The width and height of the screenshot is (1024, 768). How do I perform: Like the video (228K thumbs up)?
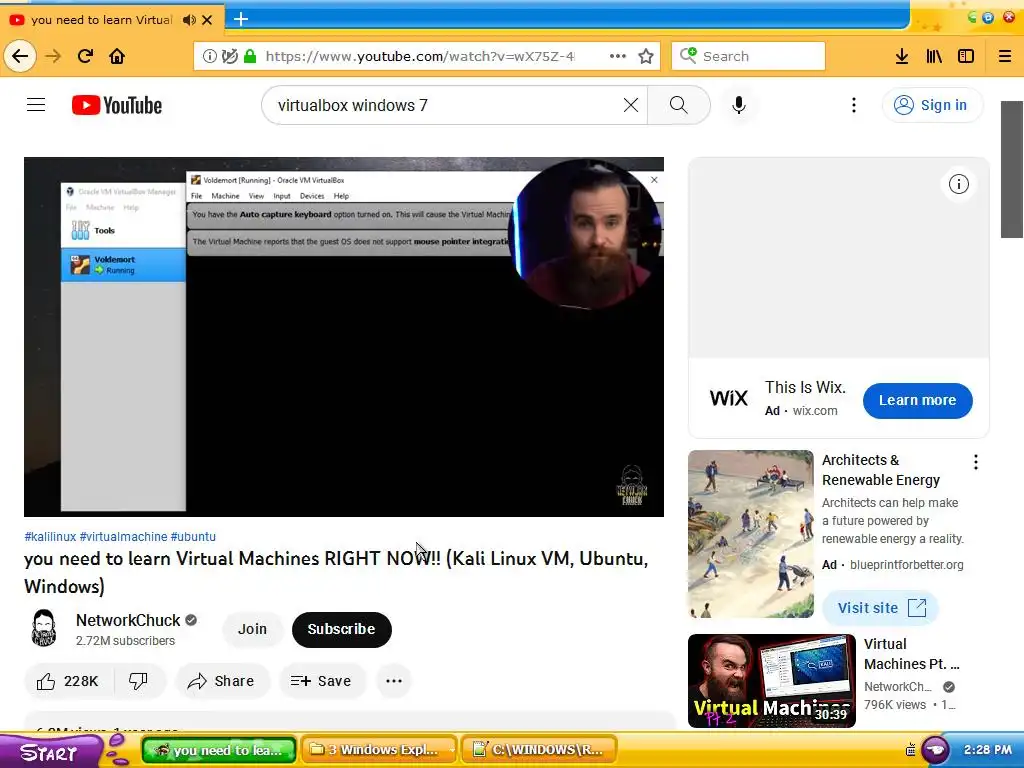68,681
